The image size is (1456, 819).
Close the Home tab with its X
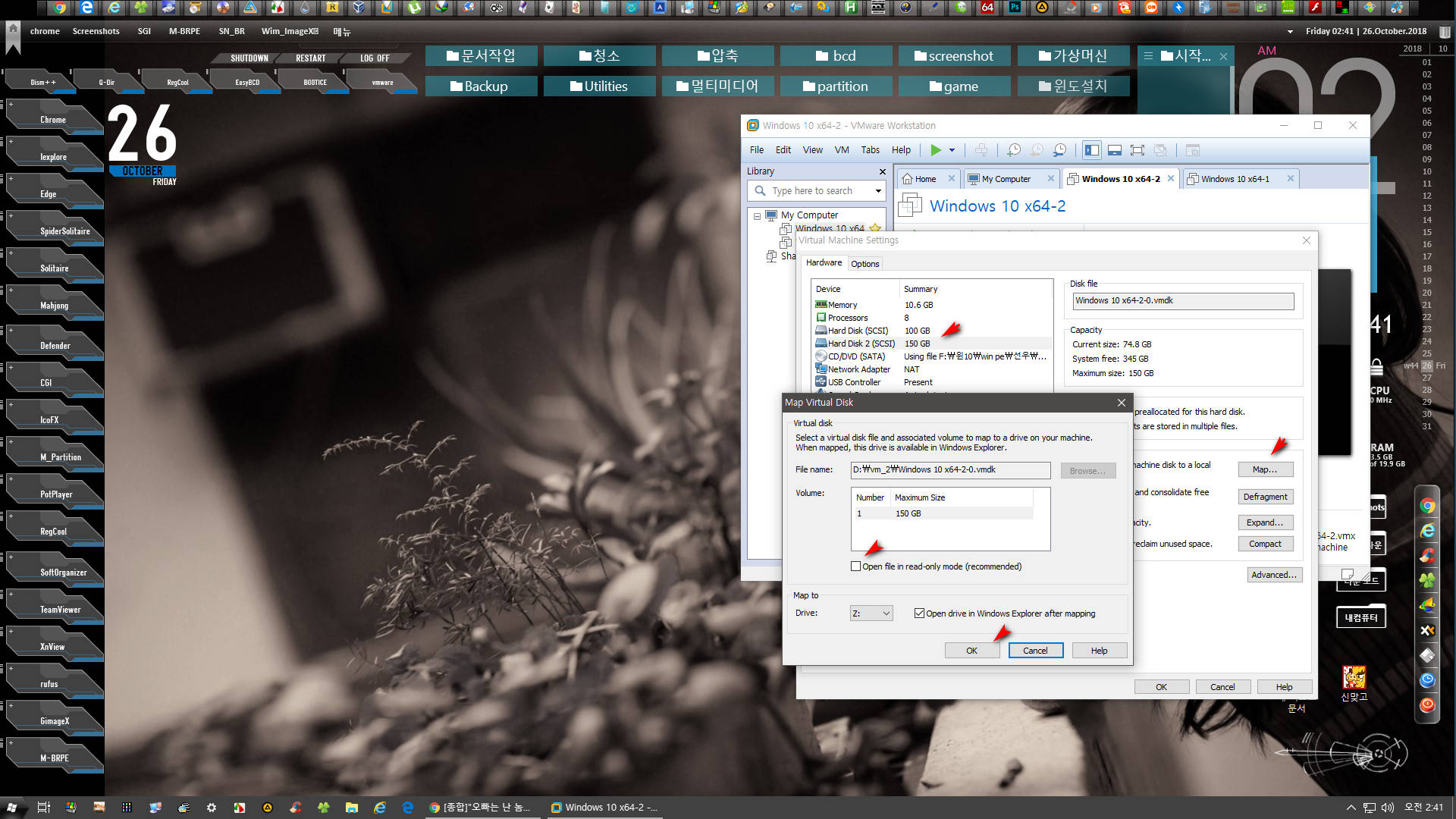(951, 179)
